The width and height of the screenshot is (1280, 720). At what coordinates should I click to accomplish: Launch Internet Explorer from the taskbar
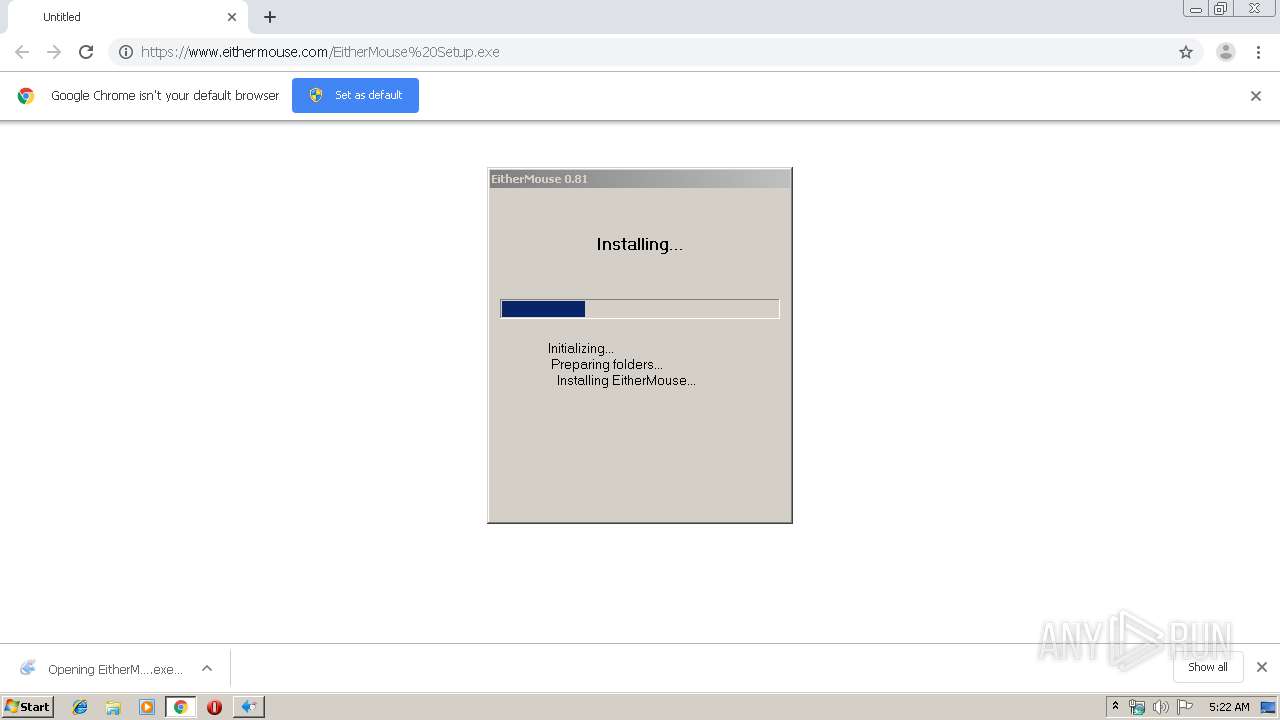pos(80,707)
